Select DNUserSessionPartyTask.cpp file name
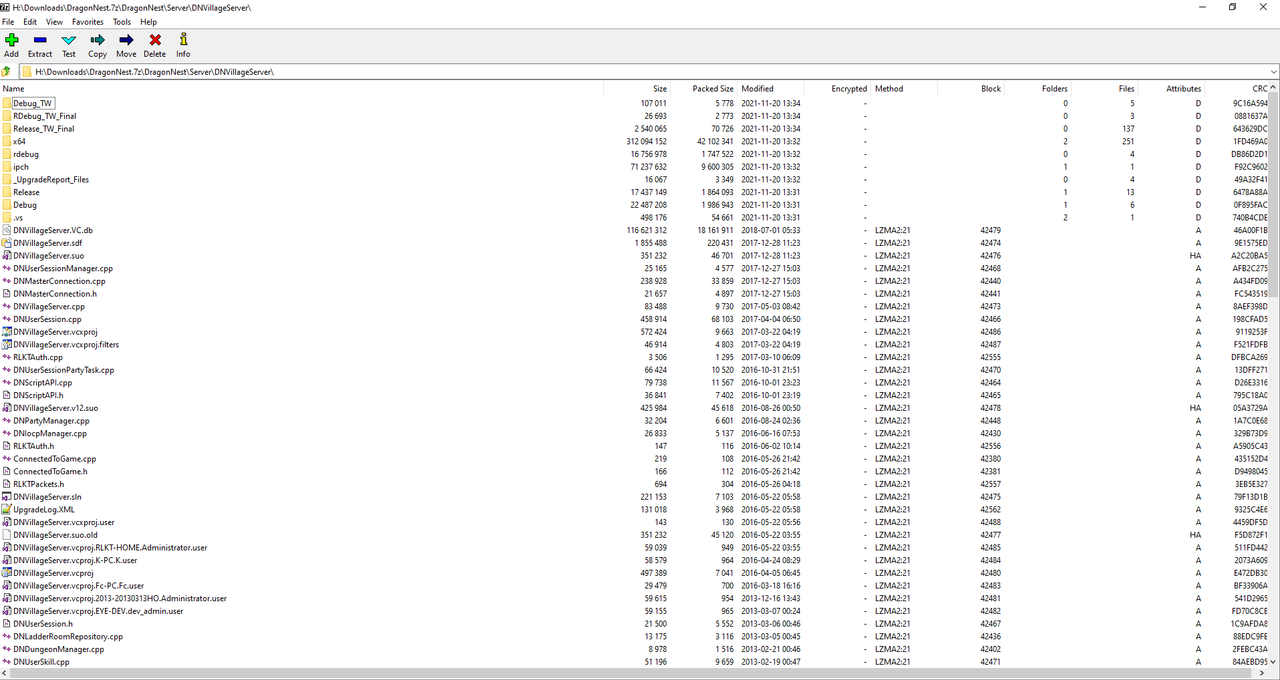Image resolution: width=1280 pixels, height=680 pixels. coord(64,370)
